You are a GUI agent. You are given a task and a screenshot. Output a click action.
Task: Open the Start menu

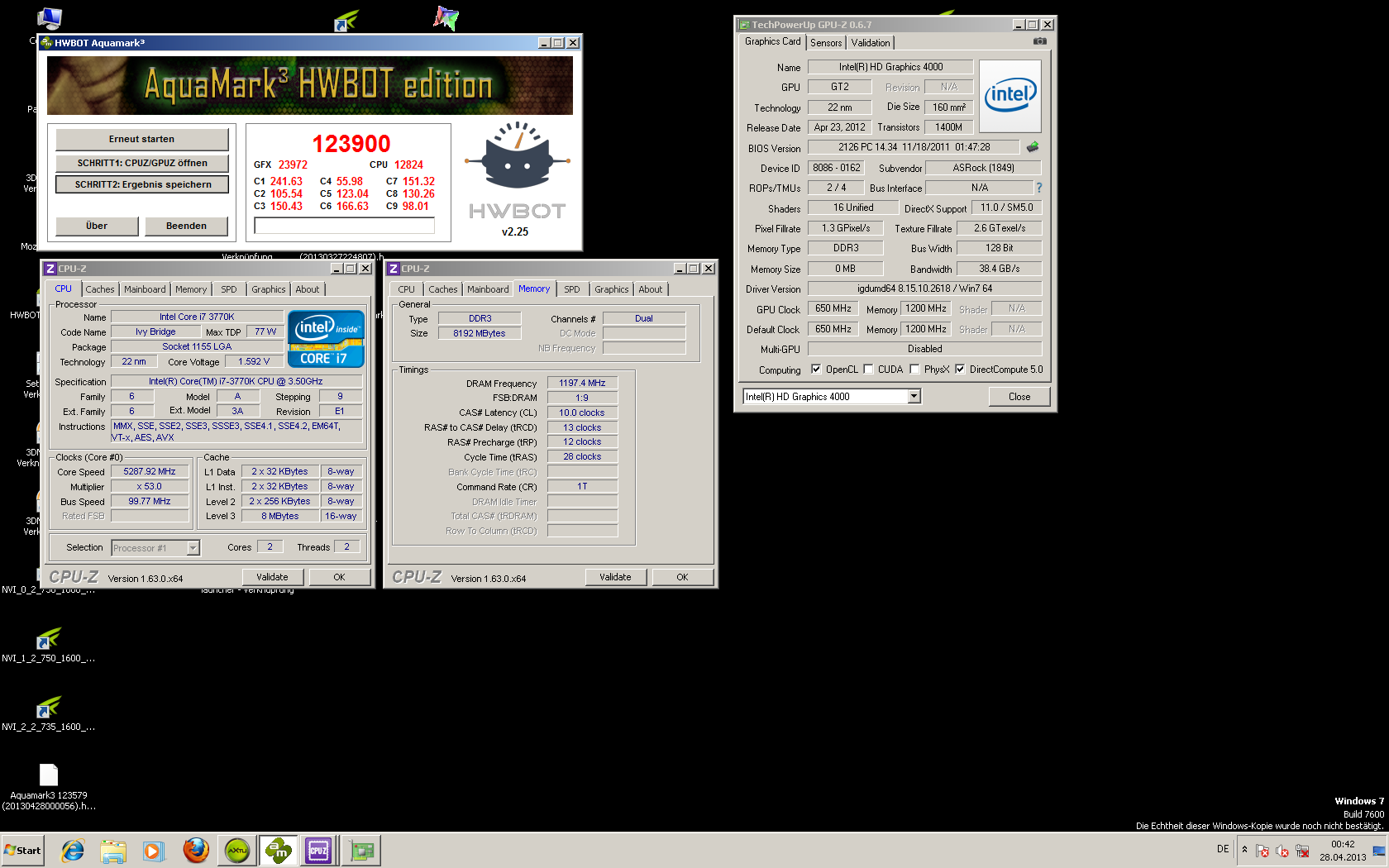(22, 850)
